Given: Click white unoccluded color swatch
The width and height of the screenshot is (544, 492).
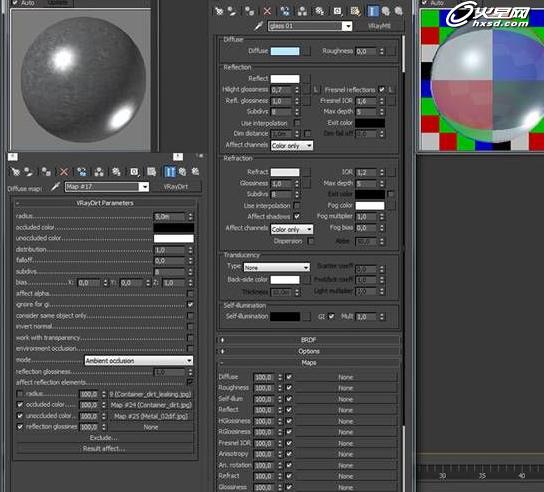Looking at the screenshot, I should (x=173, y=238).
